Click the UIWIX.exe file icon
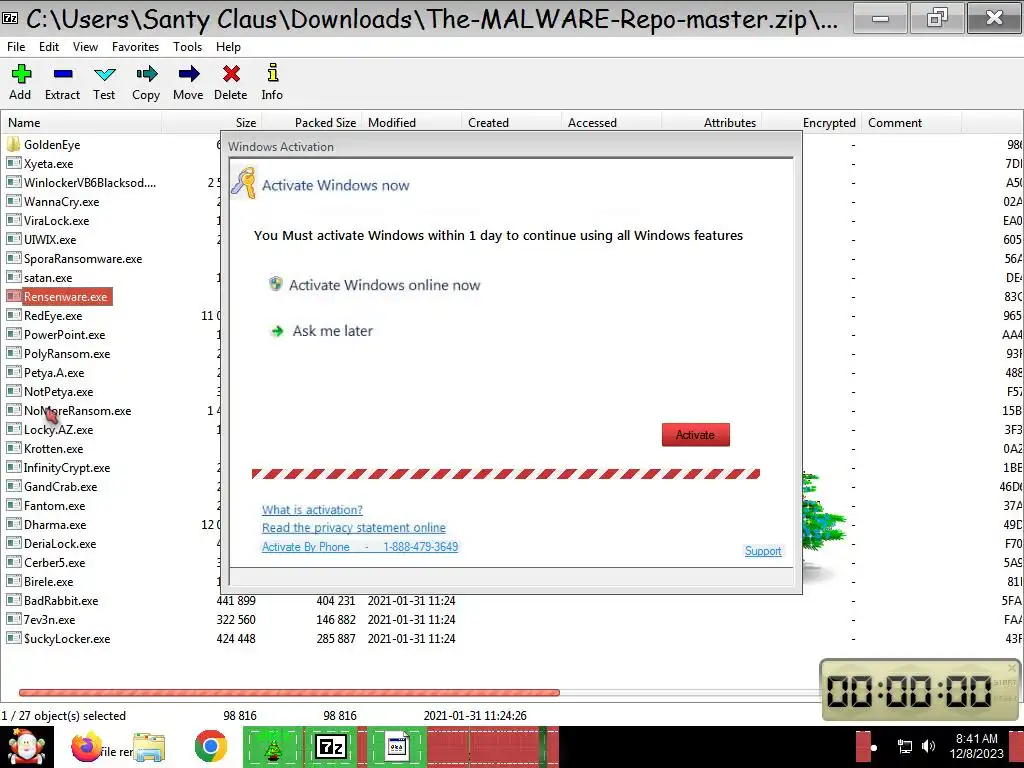 click(x=14, y=239)
